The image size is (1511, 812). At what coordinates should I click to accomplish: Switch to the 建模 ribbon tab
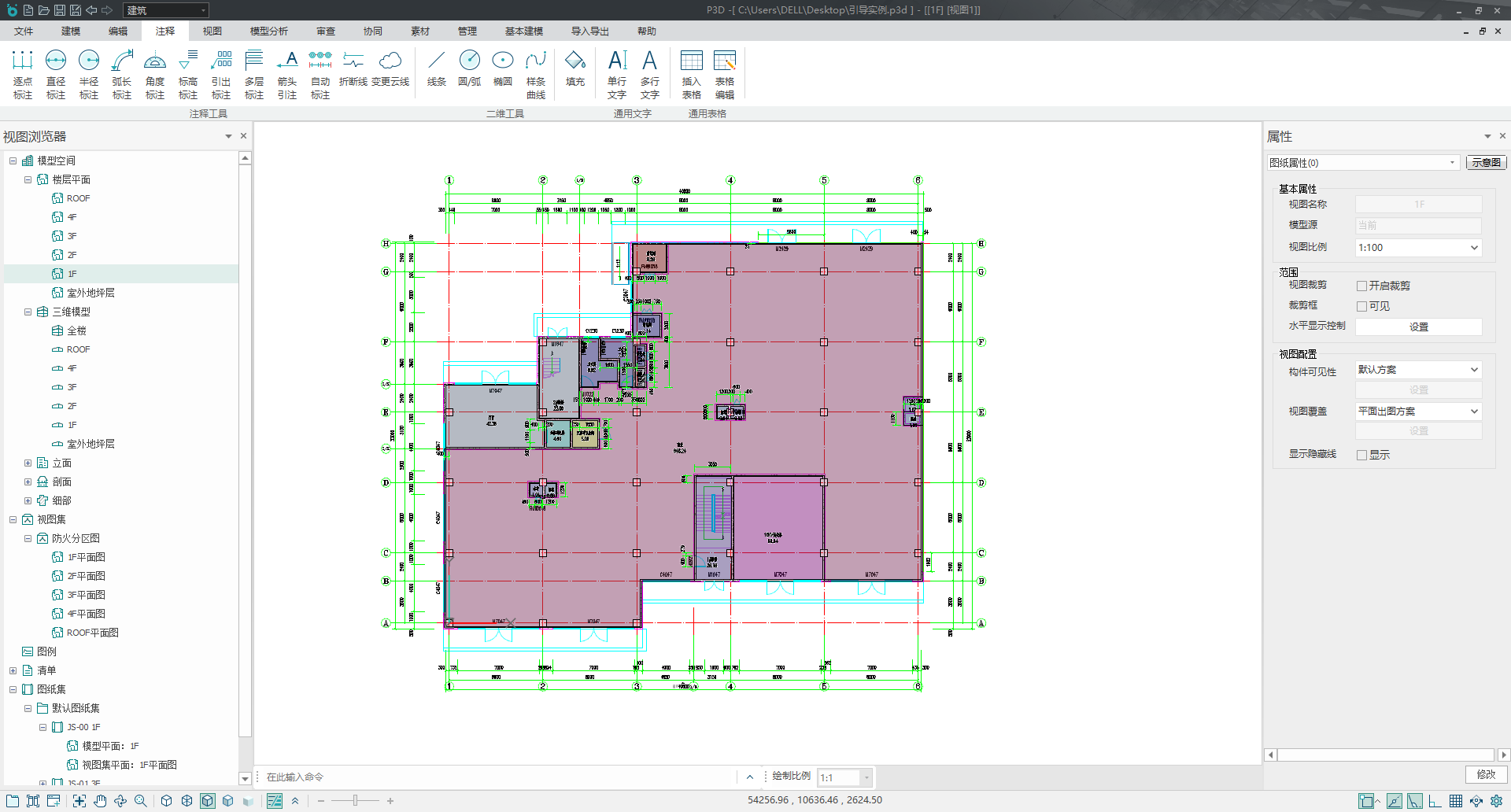coord(71,31)
